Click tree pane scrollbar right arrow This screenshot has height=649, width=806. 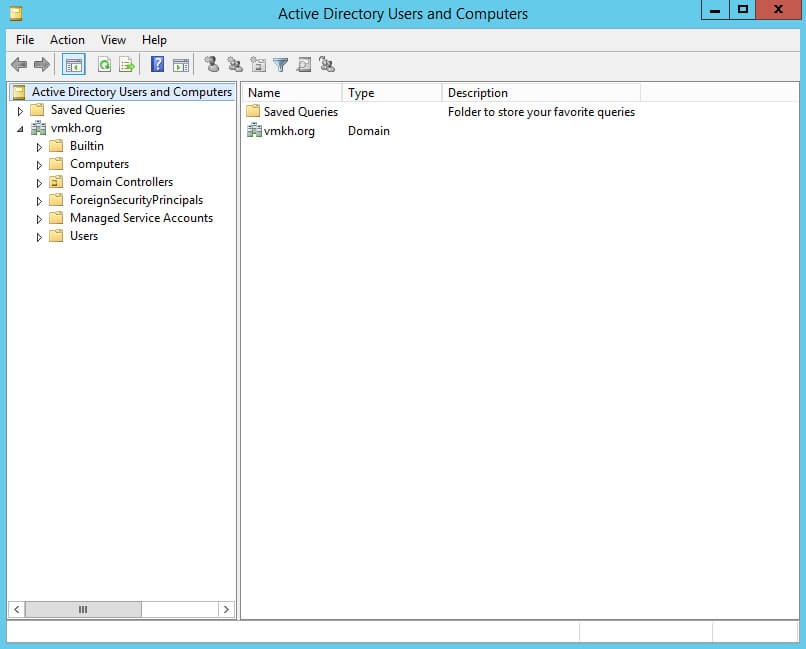pyautogui.click(x=226, y=609)
